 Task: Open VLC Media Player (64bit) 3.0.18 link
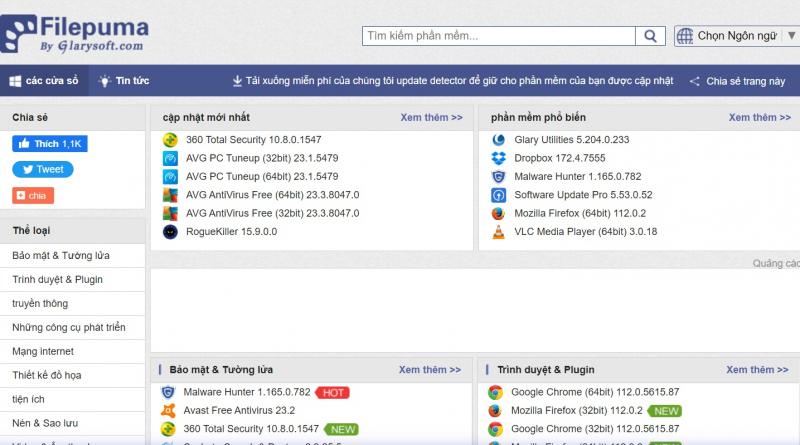pyautogui.click(x=586, y=232)
